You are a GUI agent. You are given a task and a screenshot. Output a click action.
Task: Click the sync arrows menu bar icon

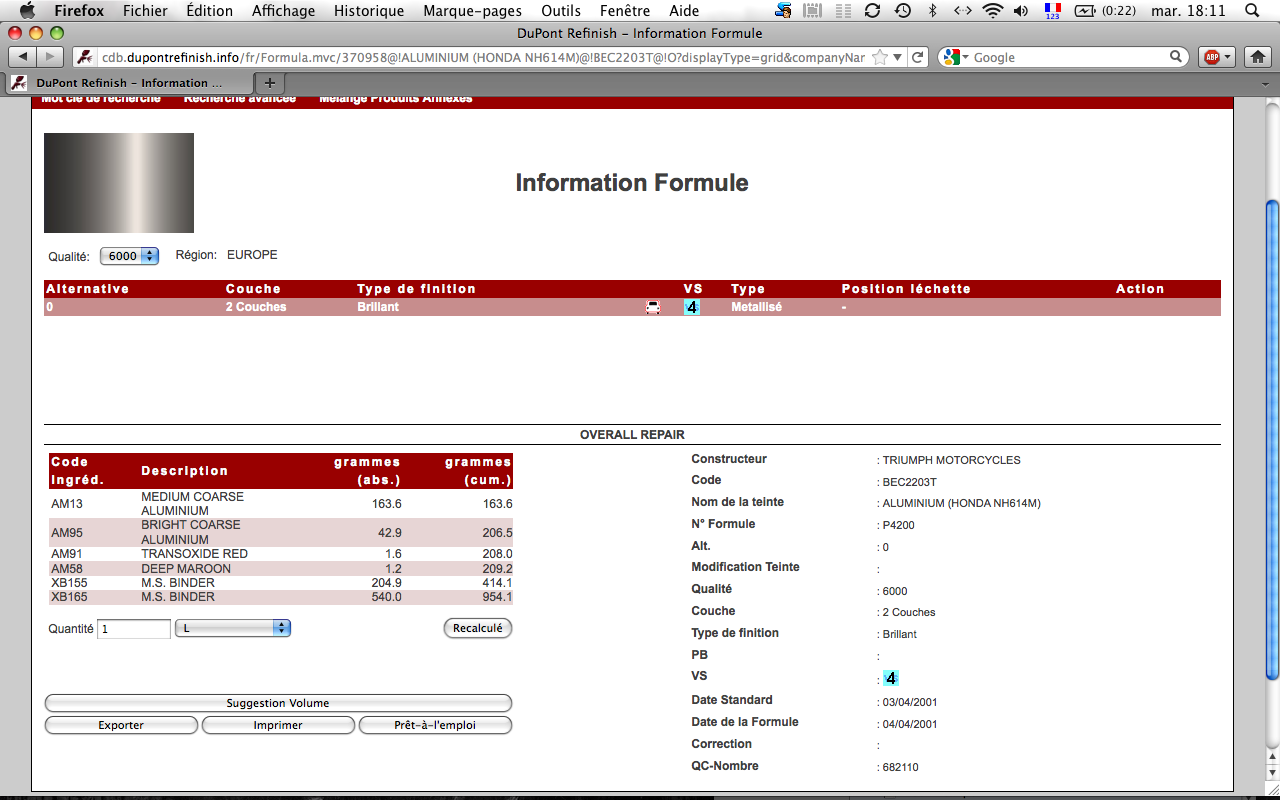pyautogui.click(x=872, y=11)
